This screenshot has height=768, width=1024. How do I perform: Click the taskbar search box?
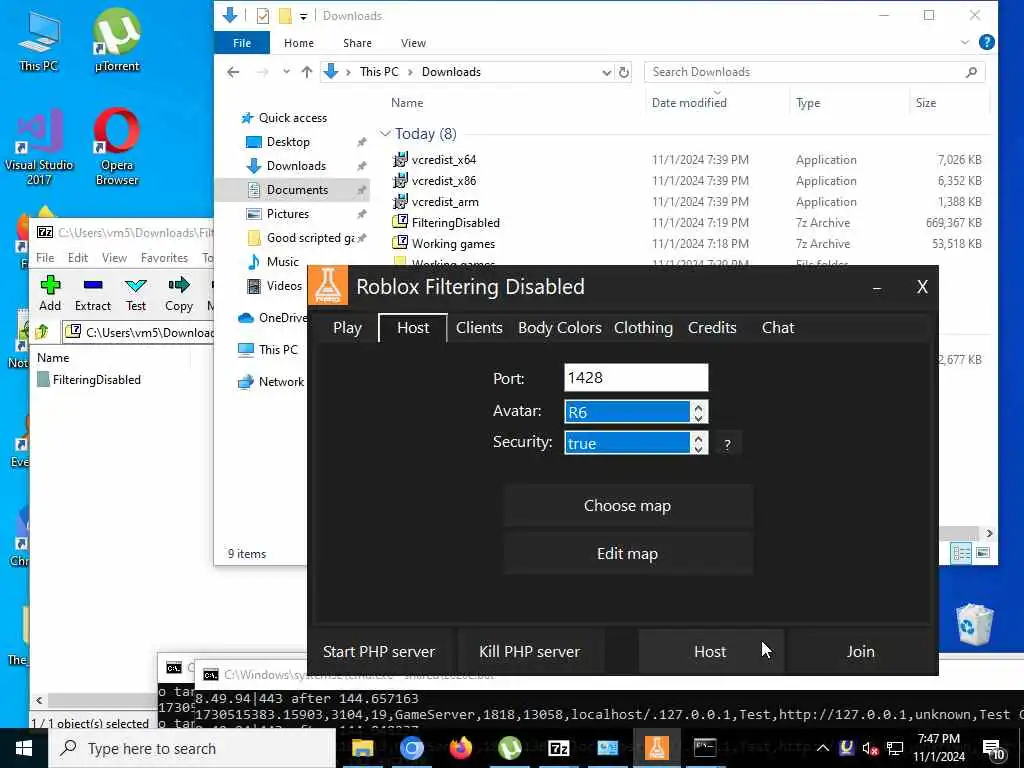point(192,748)
